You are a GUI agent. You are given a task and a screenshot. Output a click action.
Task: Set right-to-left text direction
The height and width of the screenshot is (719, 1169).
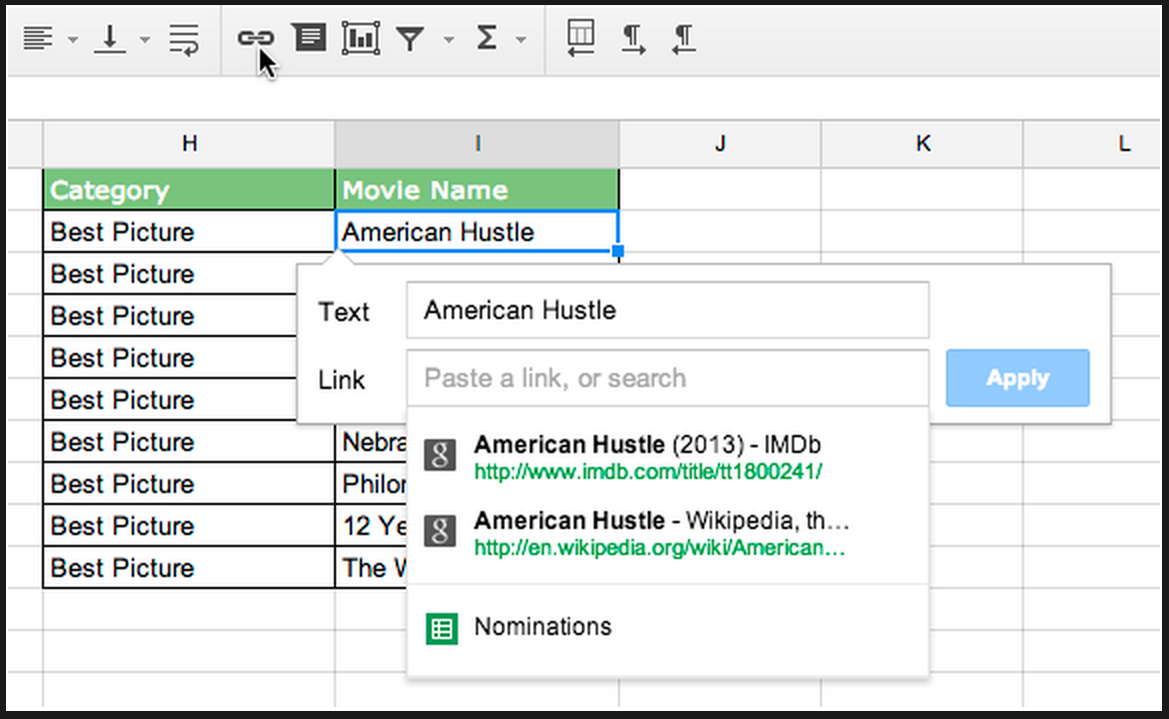click(684, 39)
